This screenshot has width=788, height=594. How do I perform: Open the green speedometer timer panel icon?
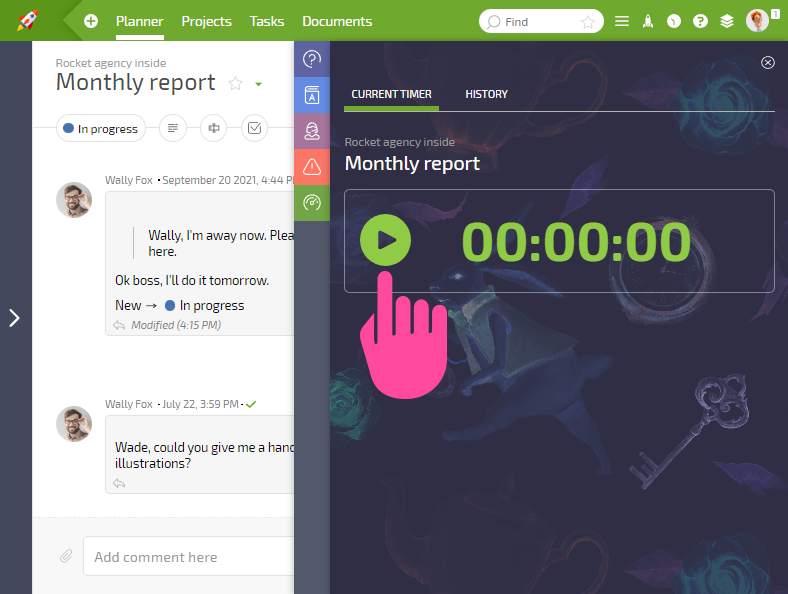312,203
